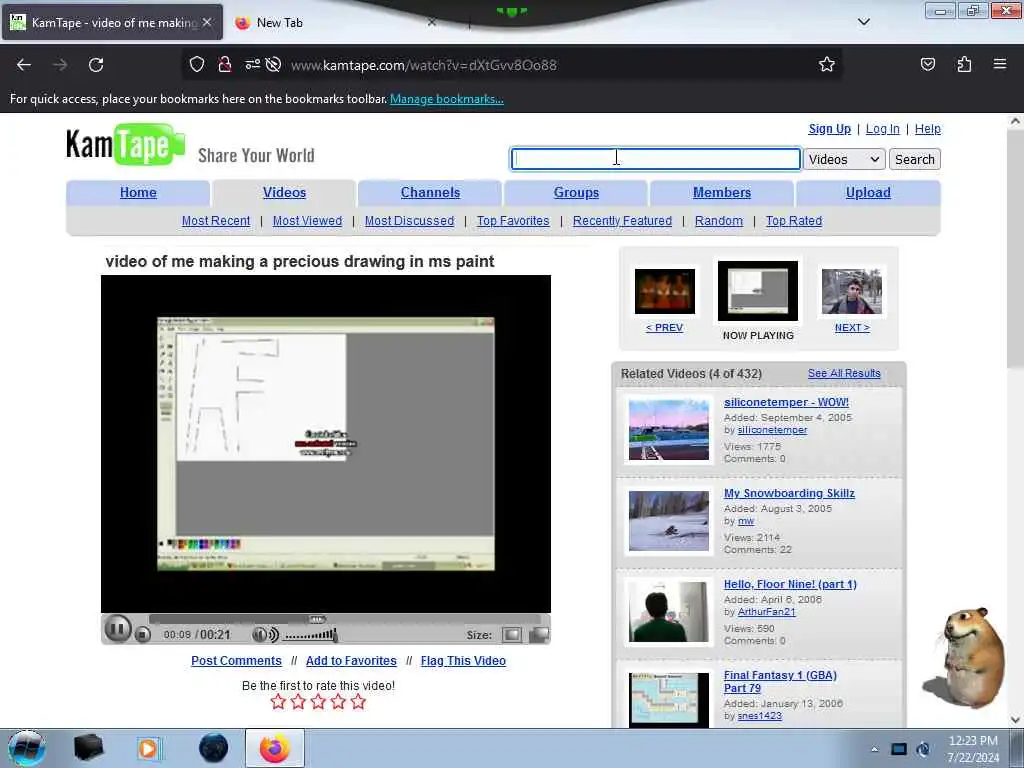Open Recently Featured videos
1024x768 pixels.
(622, 221)
